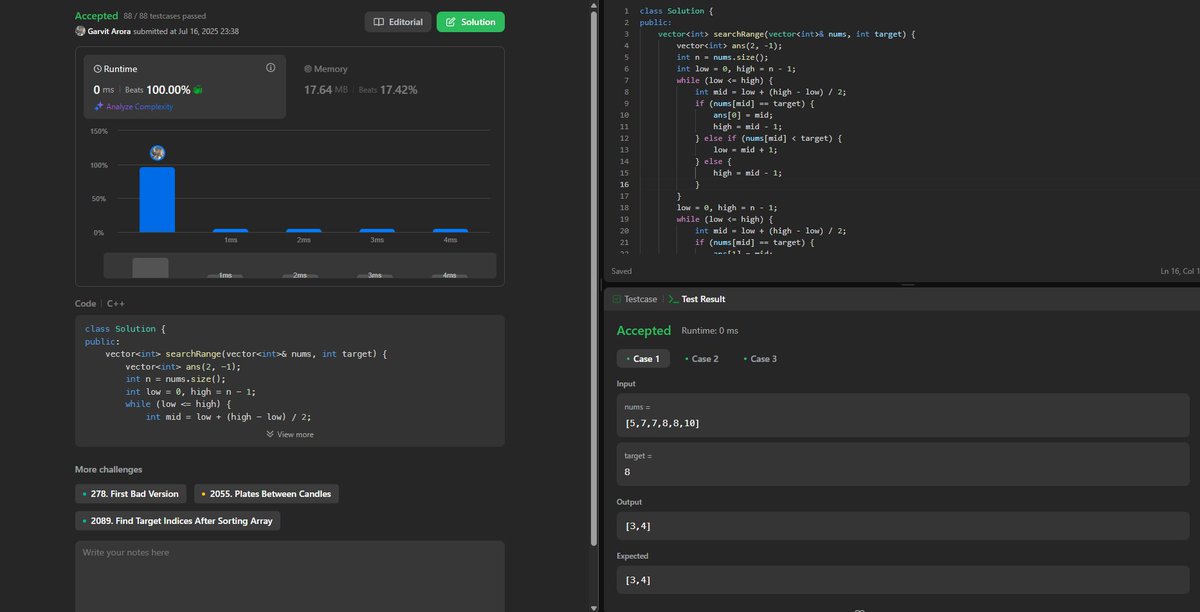Click the nums input value [5,7,7,8,8,10]
Image resolution: width=1200 pixels, height=612 pixels.
click(x=662, y=423)
